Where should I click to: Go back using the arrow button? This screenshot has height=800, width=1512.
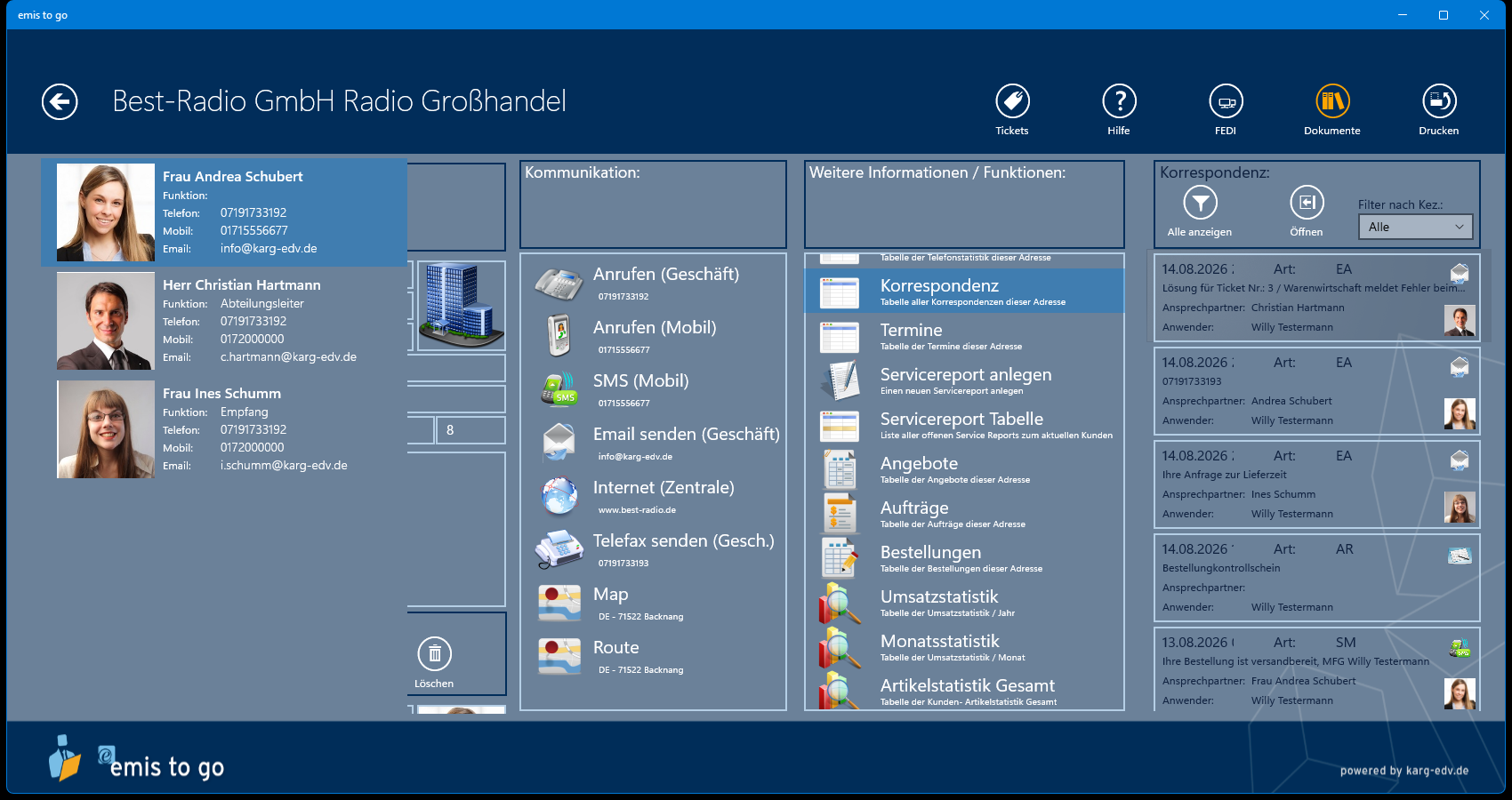click(x=60, y=101)
